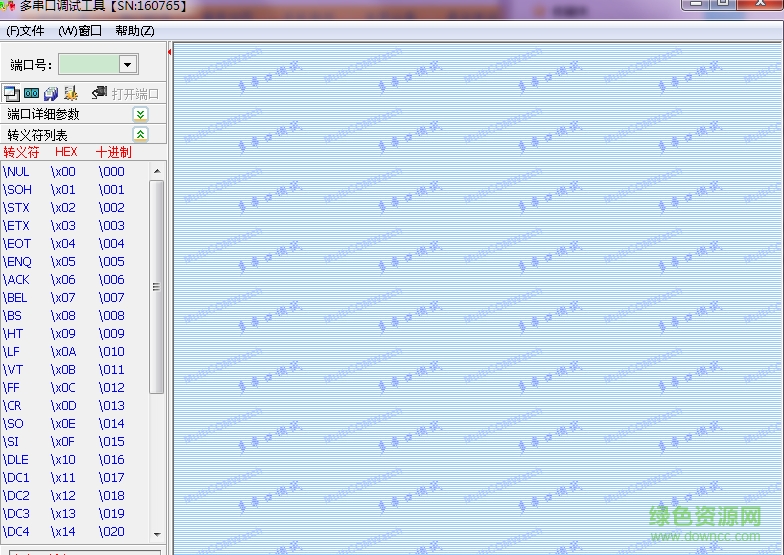784x555 pixels.
Task: Click the \x10 hex value
Action: [63, 460]
